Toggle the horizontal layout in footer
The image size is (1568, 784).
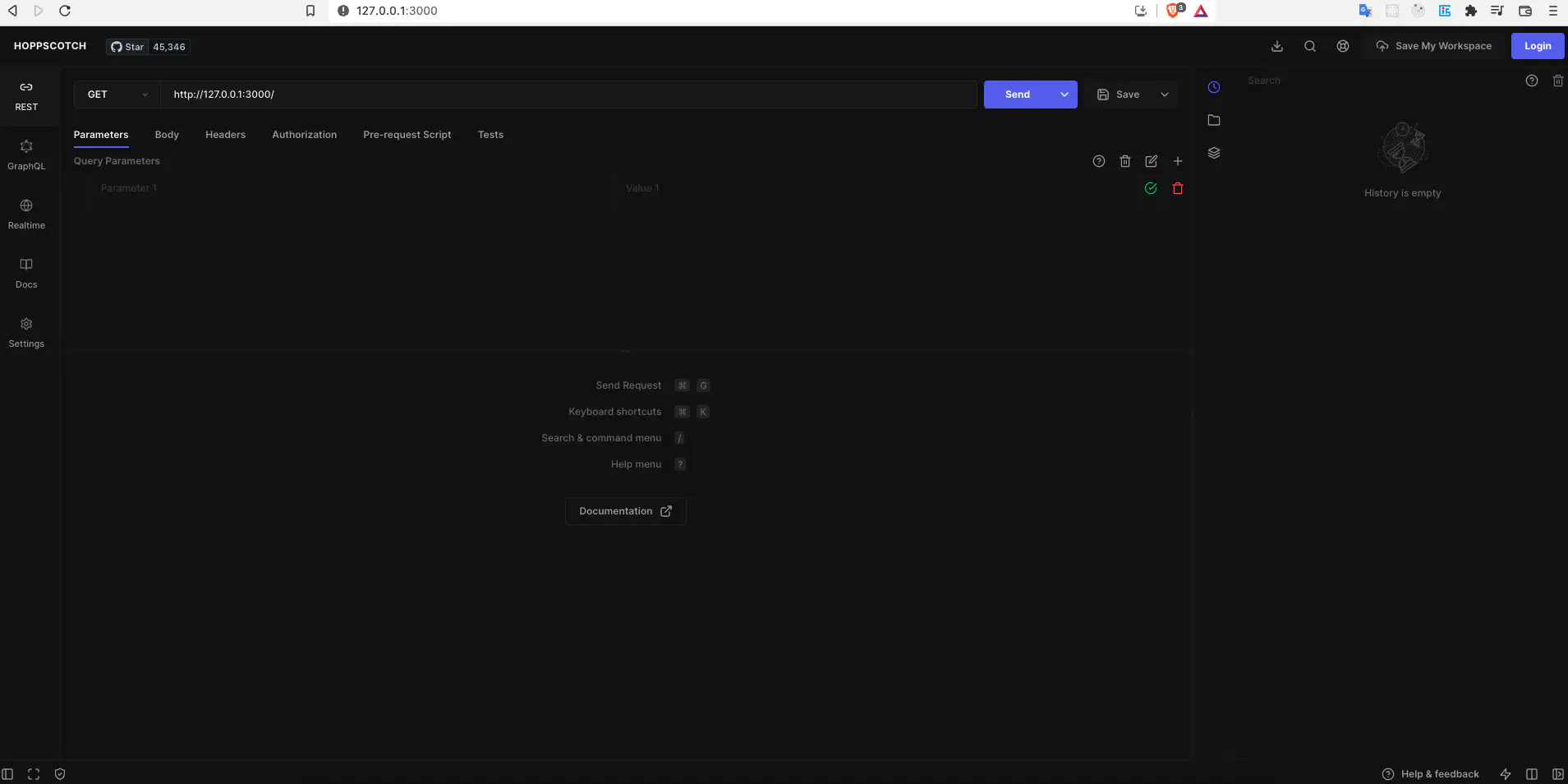1531,774
